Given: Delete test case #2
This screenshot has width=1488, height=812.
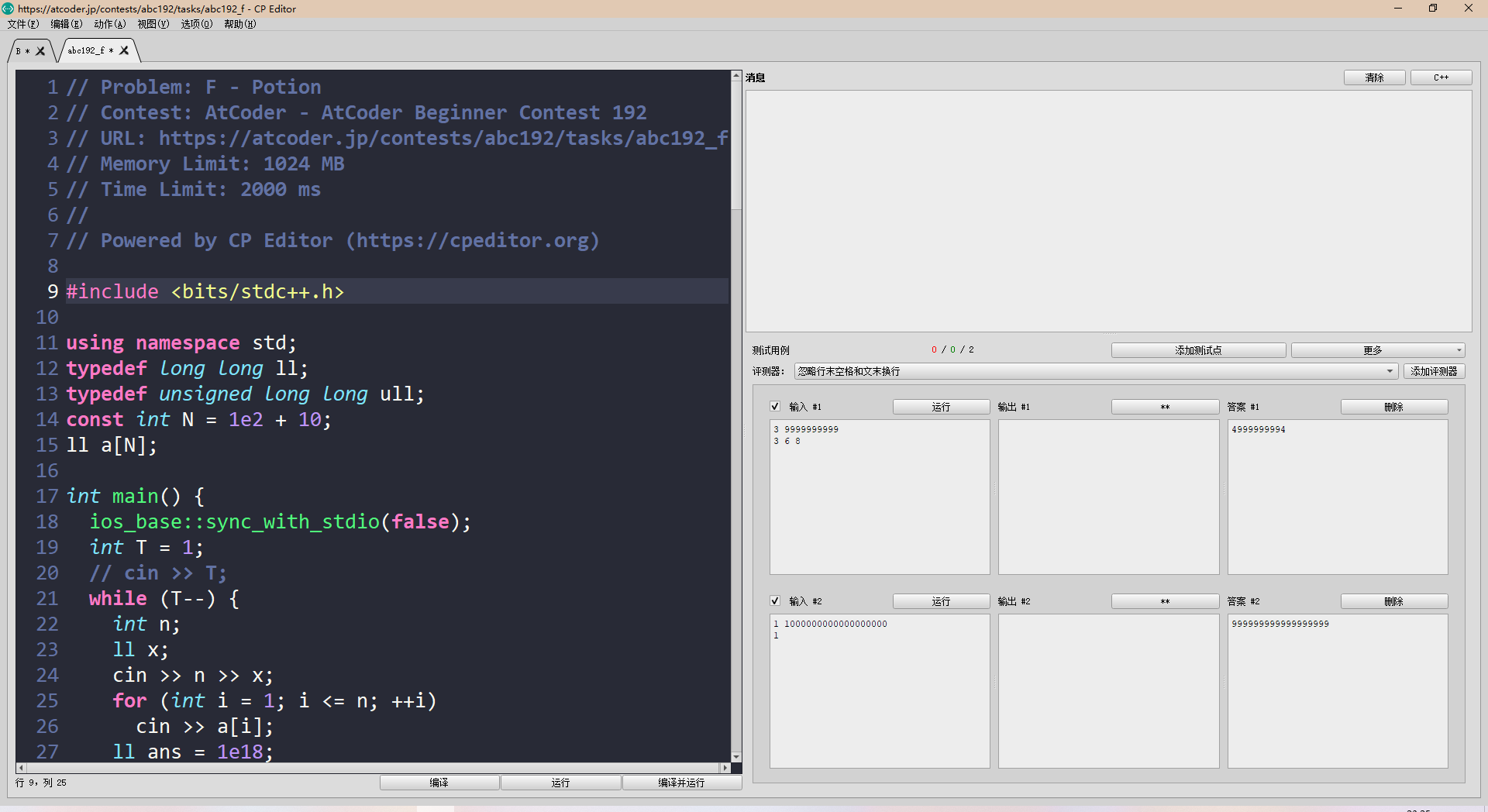Looking at the screenshot, I should pos(1394,601).
